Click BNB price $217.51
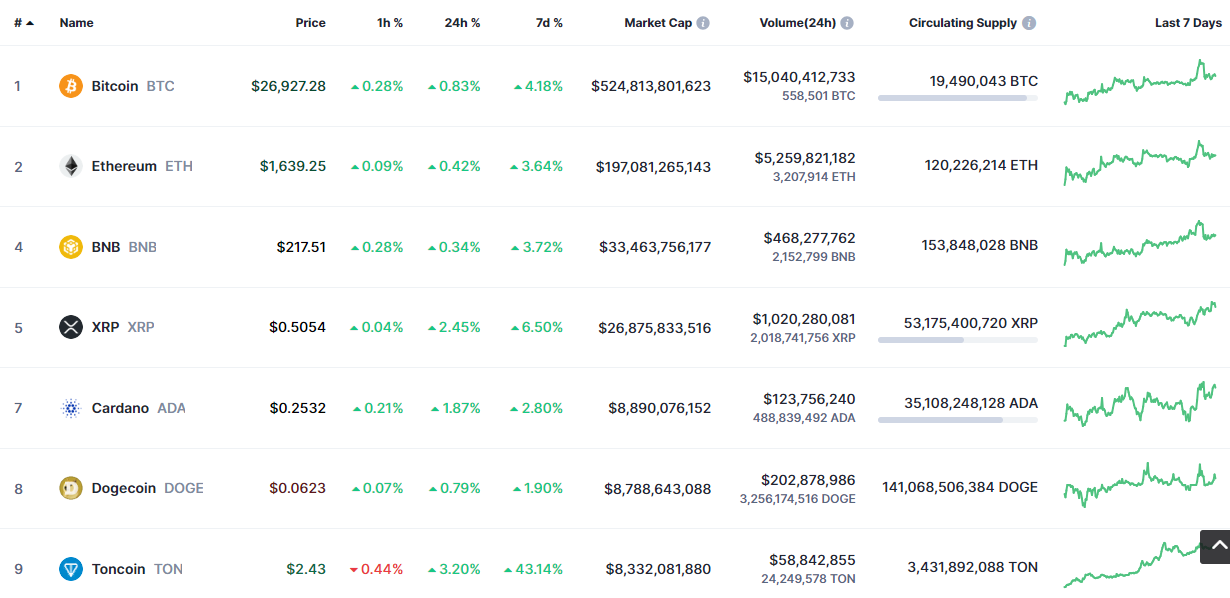The image size is (1230, 598). pos(301,247)
